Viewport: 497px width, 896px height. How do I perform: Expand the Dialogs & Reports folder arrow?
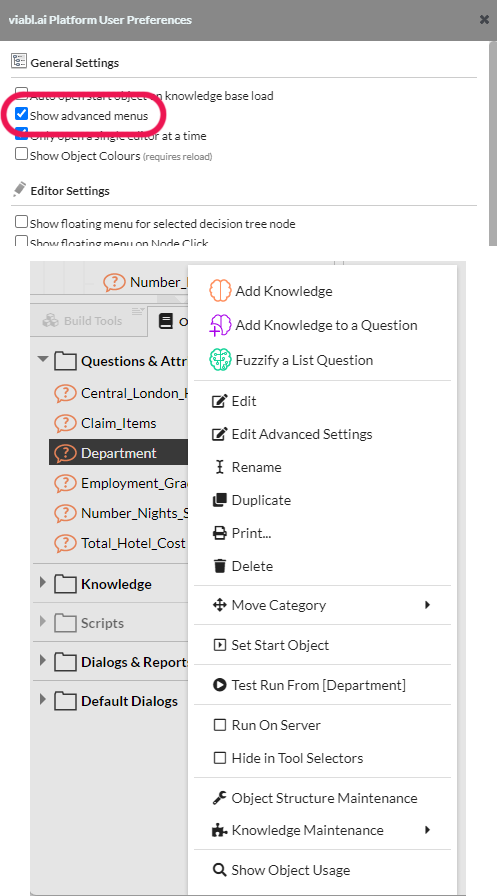(42, 661)
